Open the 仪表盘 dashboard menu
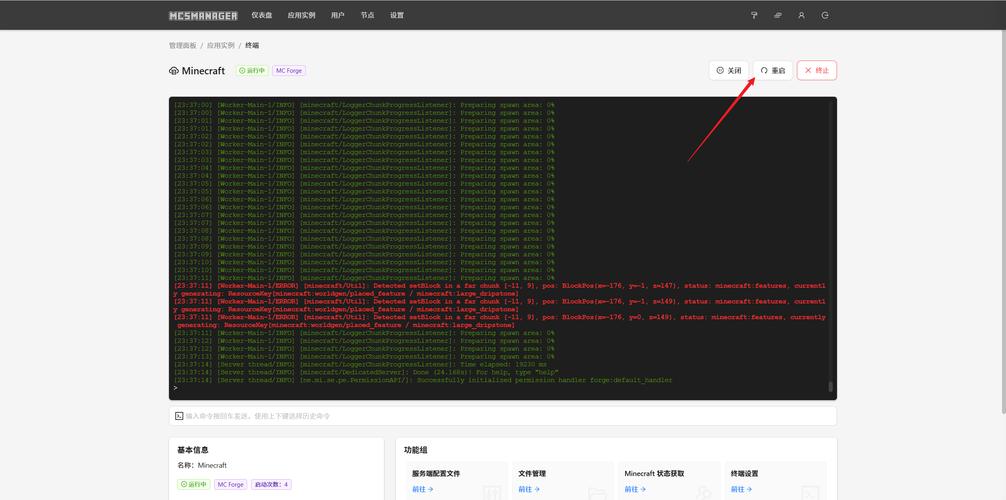Viewport: 1006px width, 500px height. tap(261, 16)
